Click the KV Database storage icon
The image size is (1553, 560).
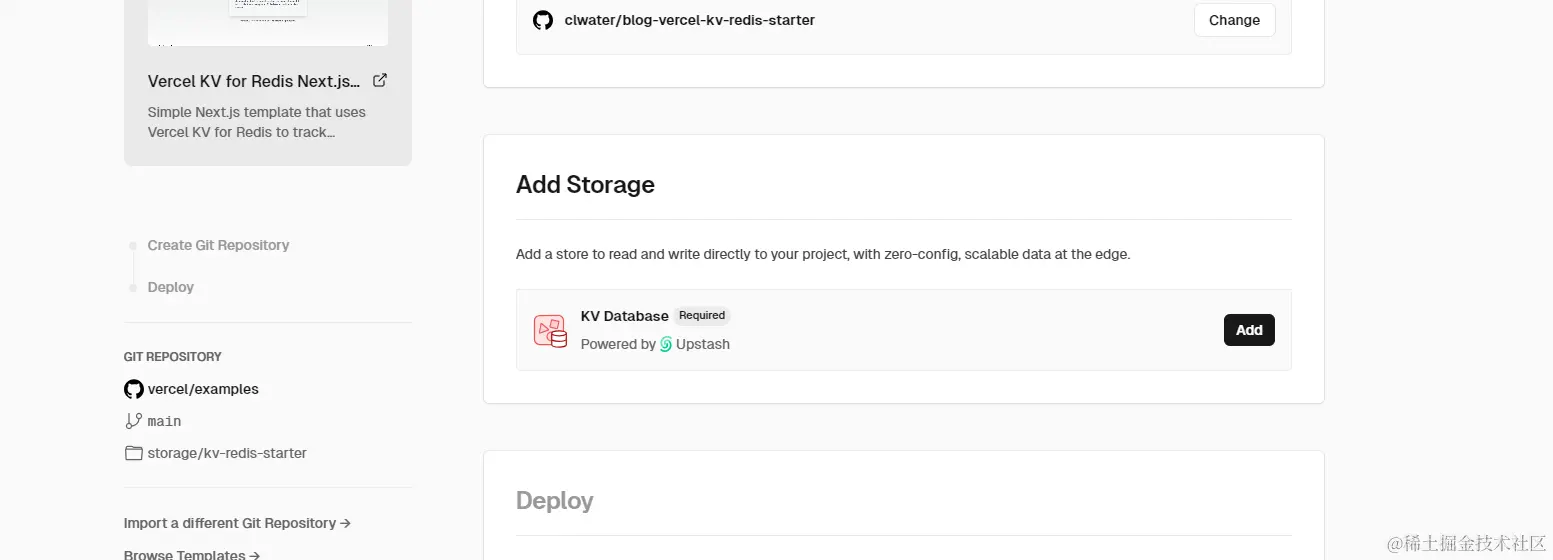point(550,331)
